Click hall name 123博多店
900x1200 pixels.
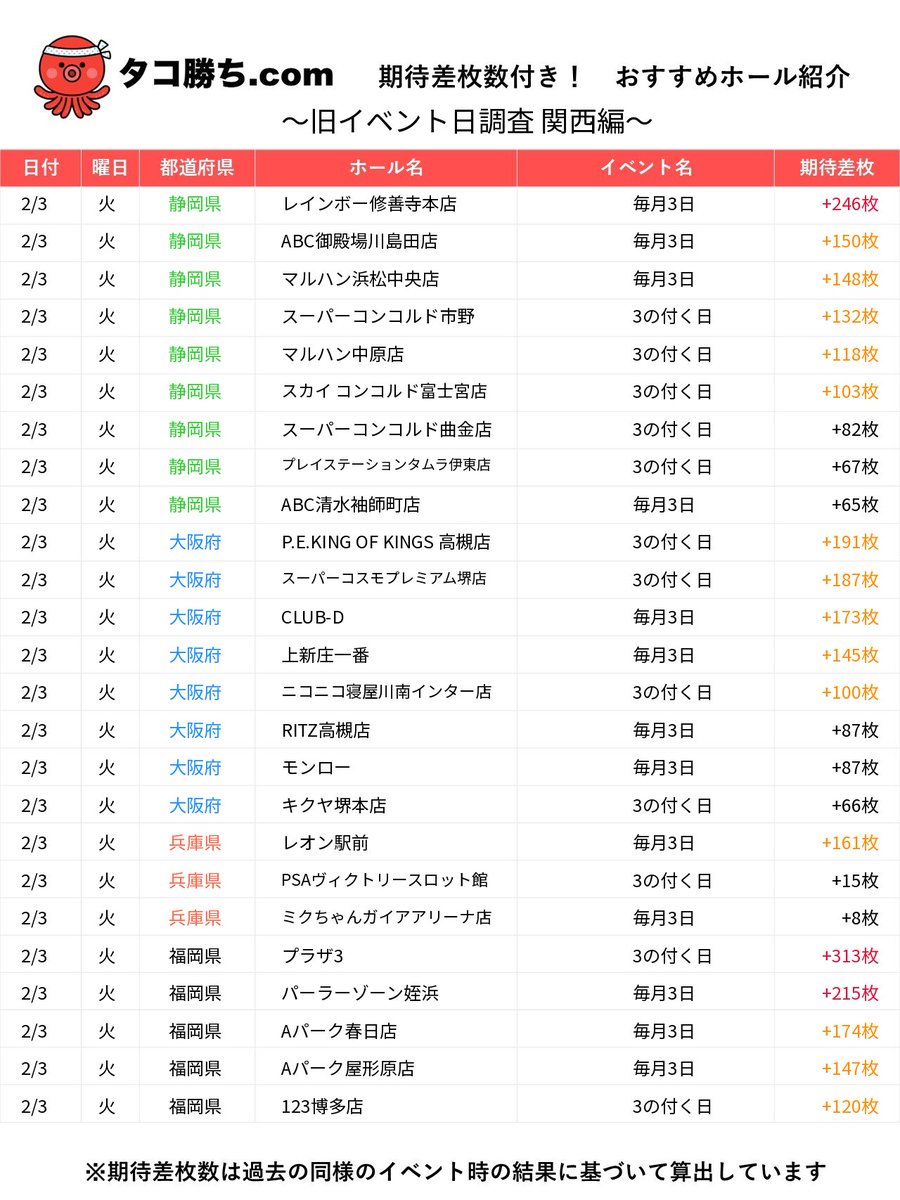coord(322,1106)
